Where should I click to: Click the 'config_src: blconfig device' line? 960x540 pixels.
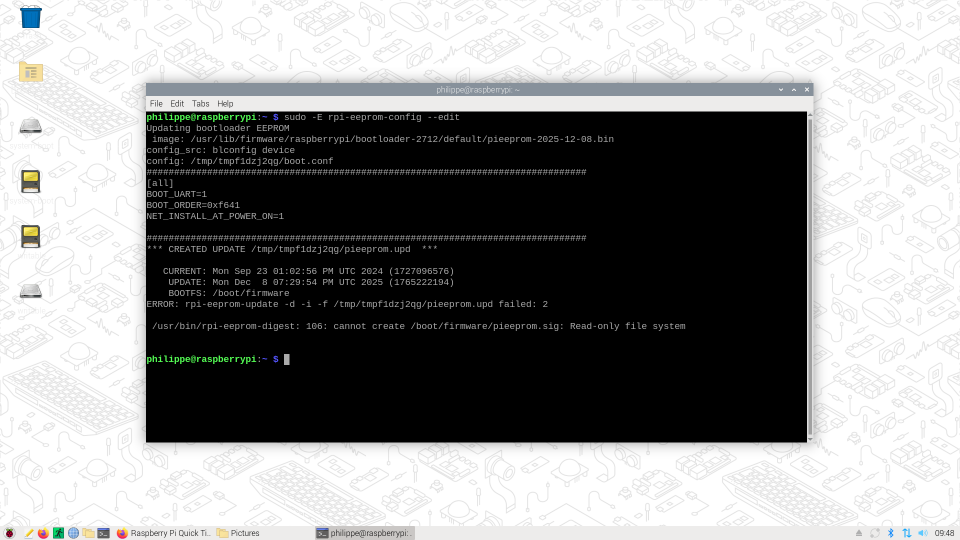[x=220, y=150]
